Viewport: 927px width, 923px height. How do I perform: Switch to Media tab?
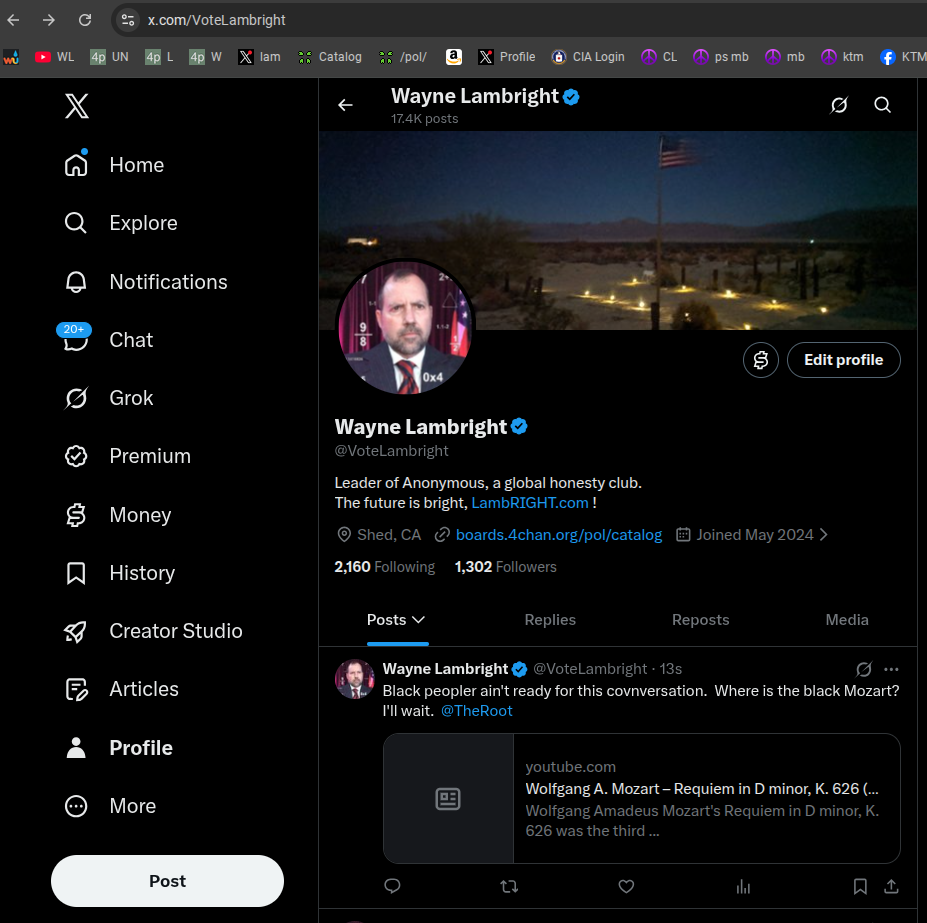(x=847, y=620)
